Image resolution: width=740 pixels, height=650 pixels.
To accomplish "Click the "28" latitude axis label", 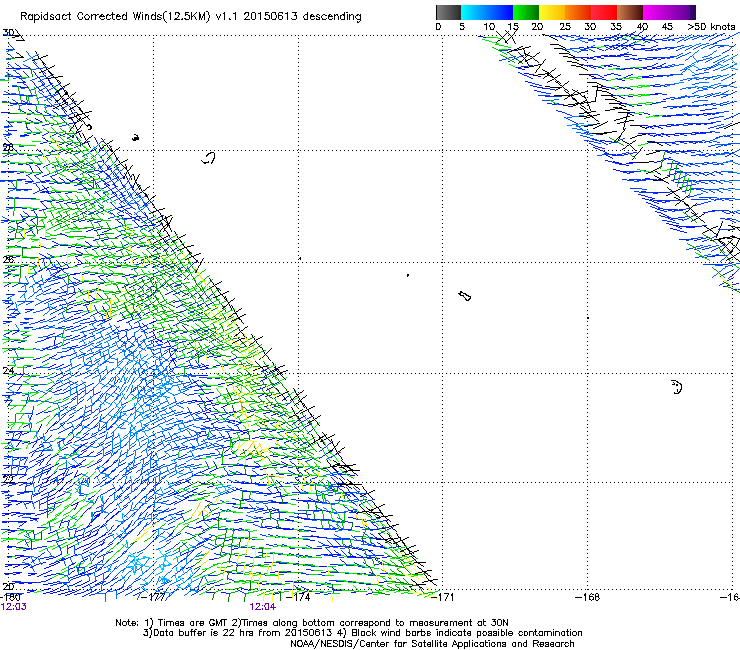I will pyautogui.click(x=8, y=147).
